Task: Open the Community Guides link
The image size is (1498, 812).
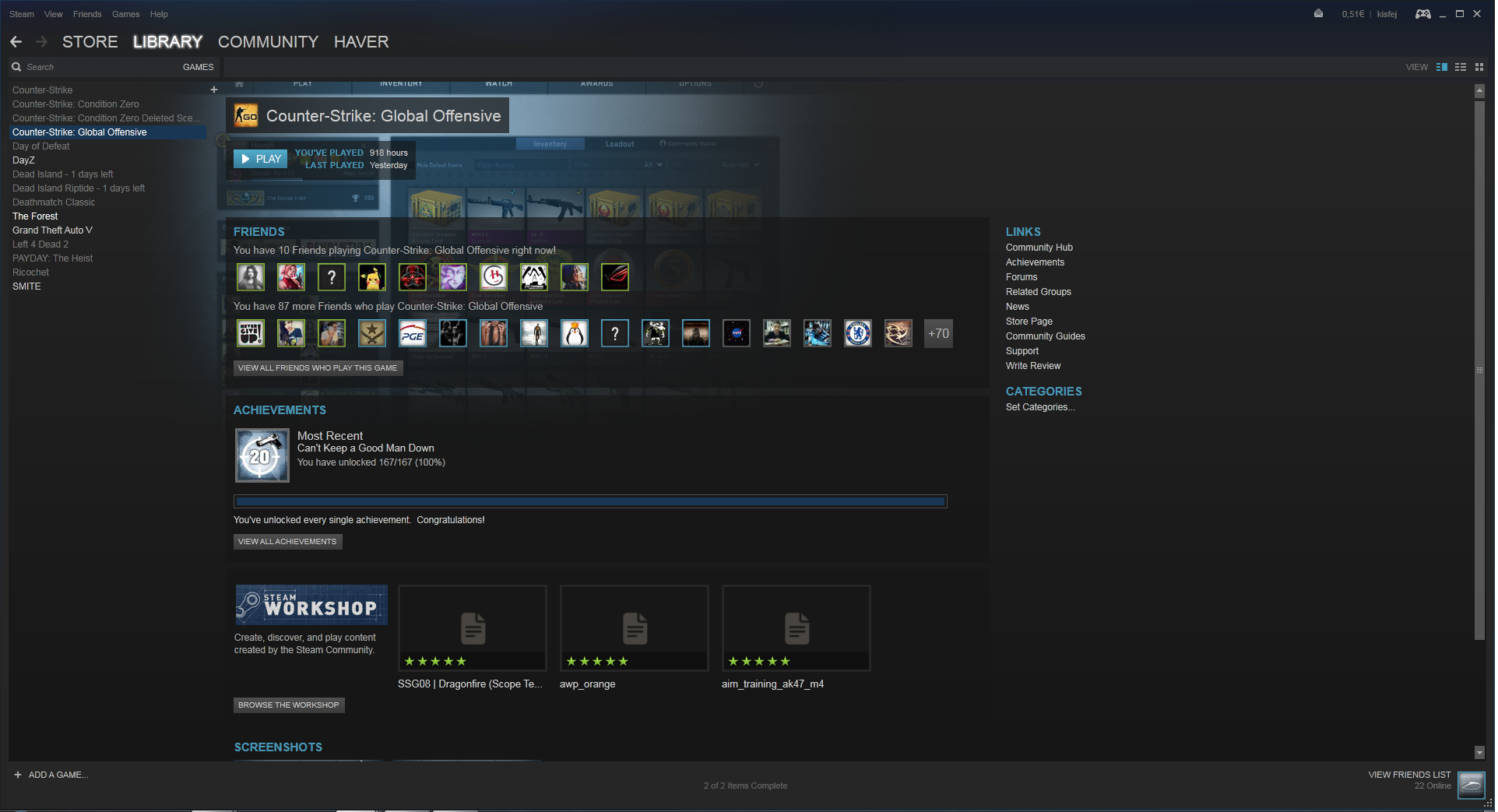Action: (x=1045, y=336)
